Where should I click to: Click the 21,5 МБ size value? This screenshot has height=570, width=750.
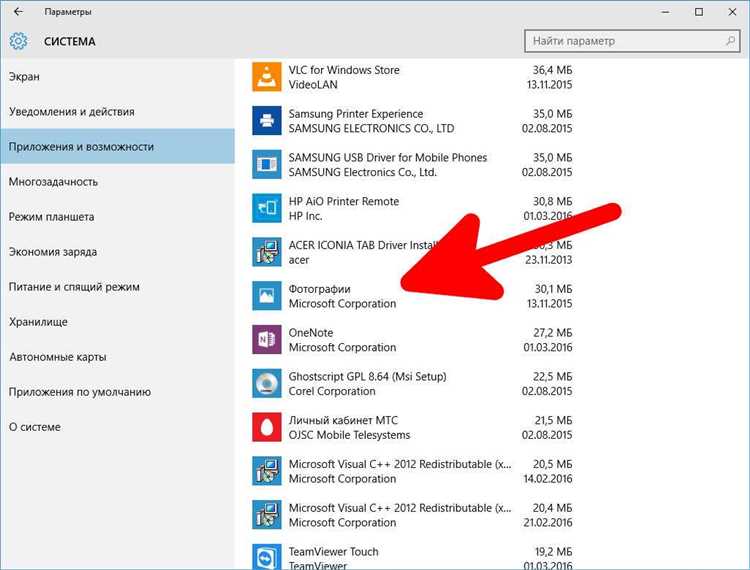pyautogui.click(x=553, y=420)
